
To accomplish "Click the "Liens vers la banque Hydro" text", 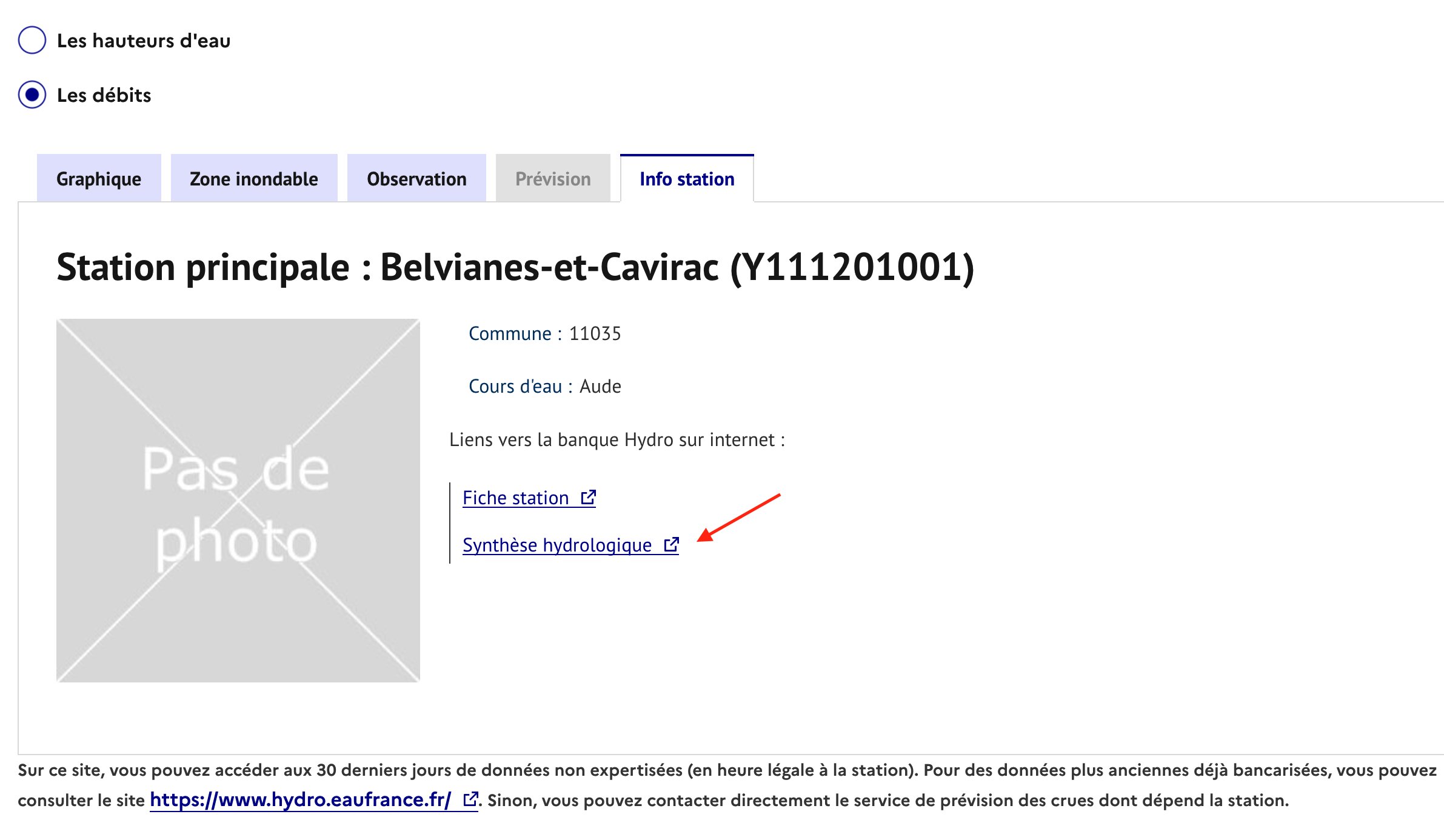I will [617, 439].
